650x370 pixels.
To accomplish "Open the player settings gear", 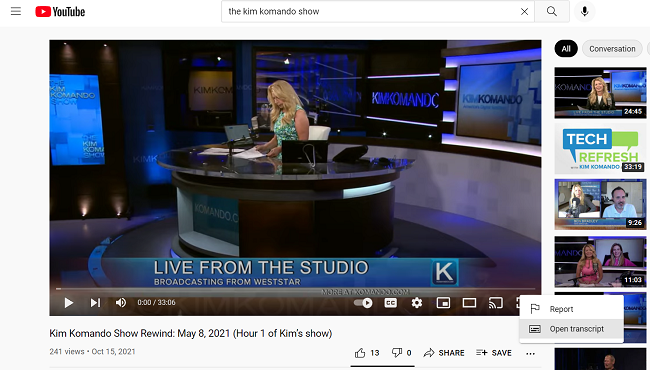I will tap(417, 303).
